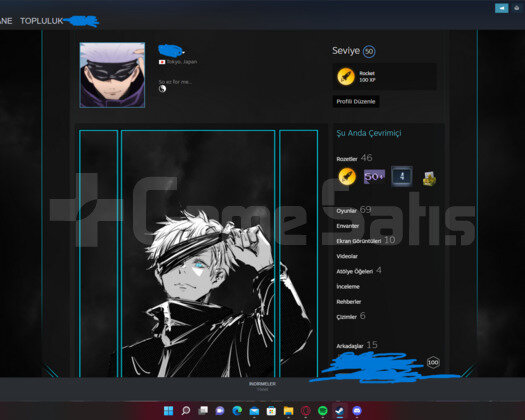Open the Oyunlar games list link
The width and height of the screenshot is (525, 420).
pyautogui.click(x=346, y=211)
